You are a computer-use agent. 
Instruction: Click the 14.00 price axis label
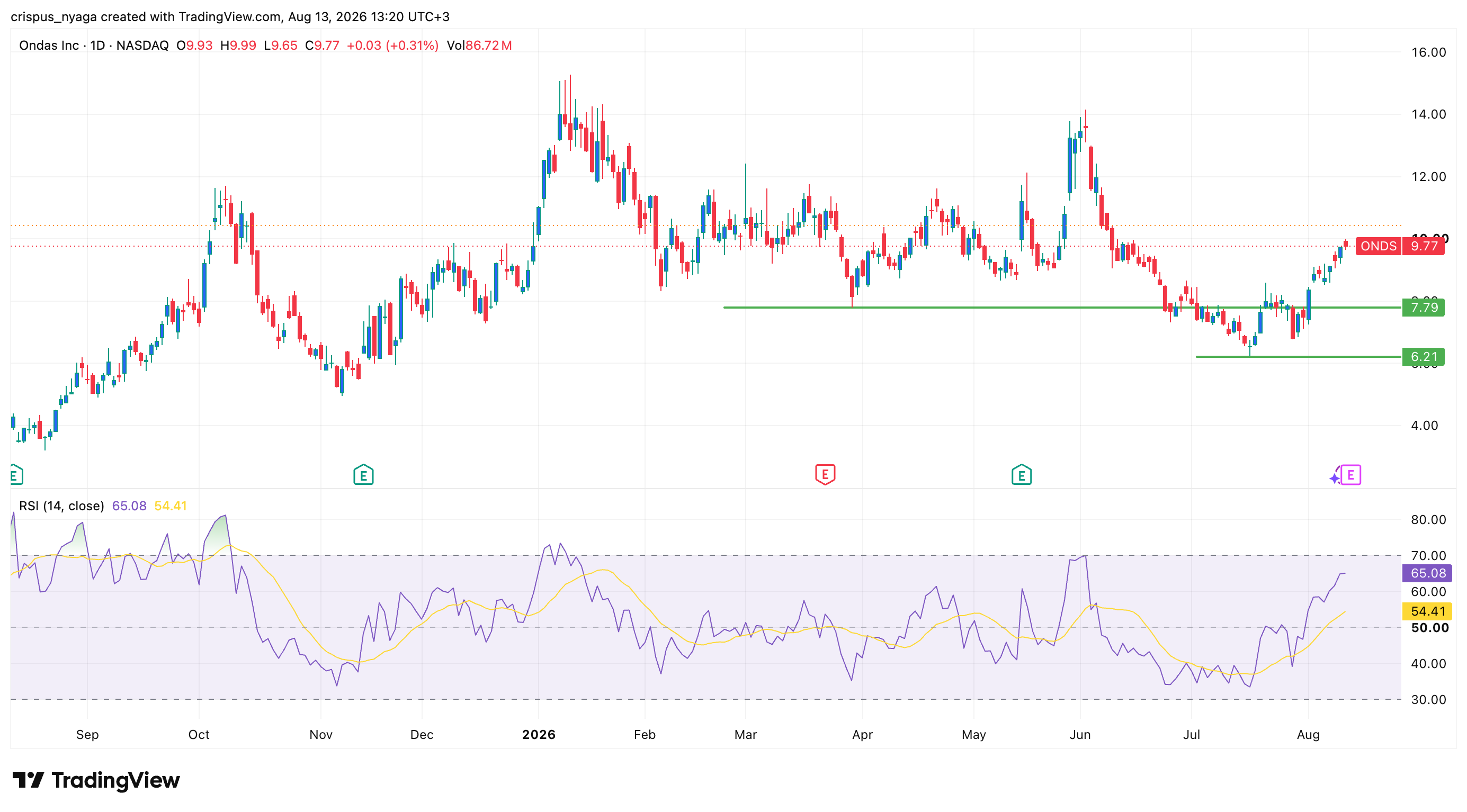click(x=1428, y=114)
